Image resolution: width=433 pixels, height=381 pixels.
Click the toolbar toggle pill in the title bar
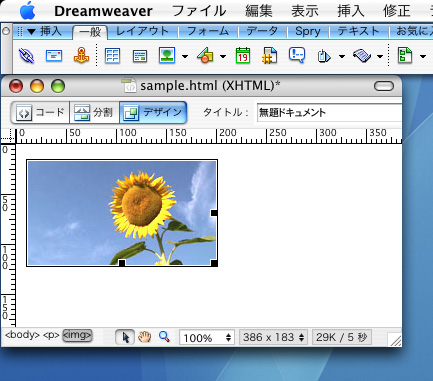[x=384, y=86]
